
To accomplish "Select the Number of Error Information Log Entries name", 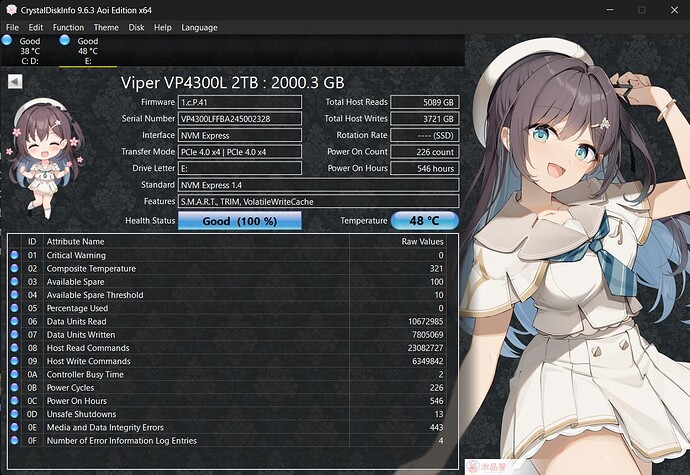I will 121,440.
